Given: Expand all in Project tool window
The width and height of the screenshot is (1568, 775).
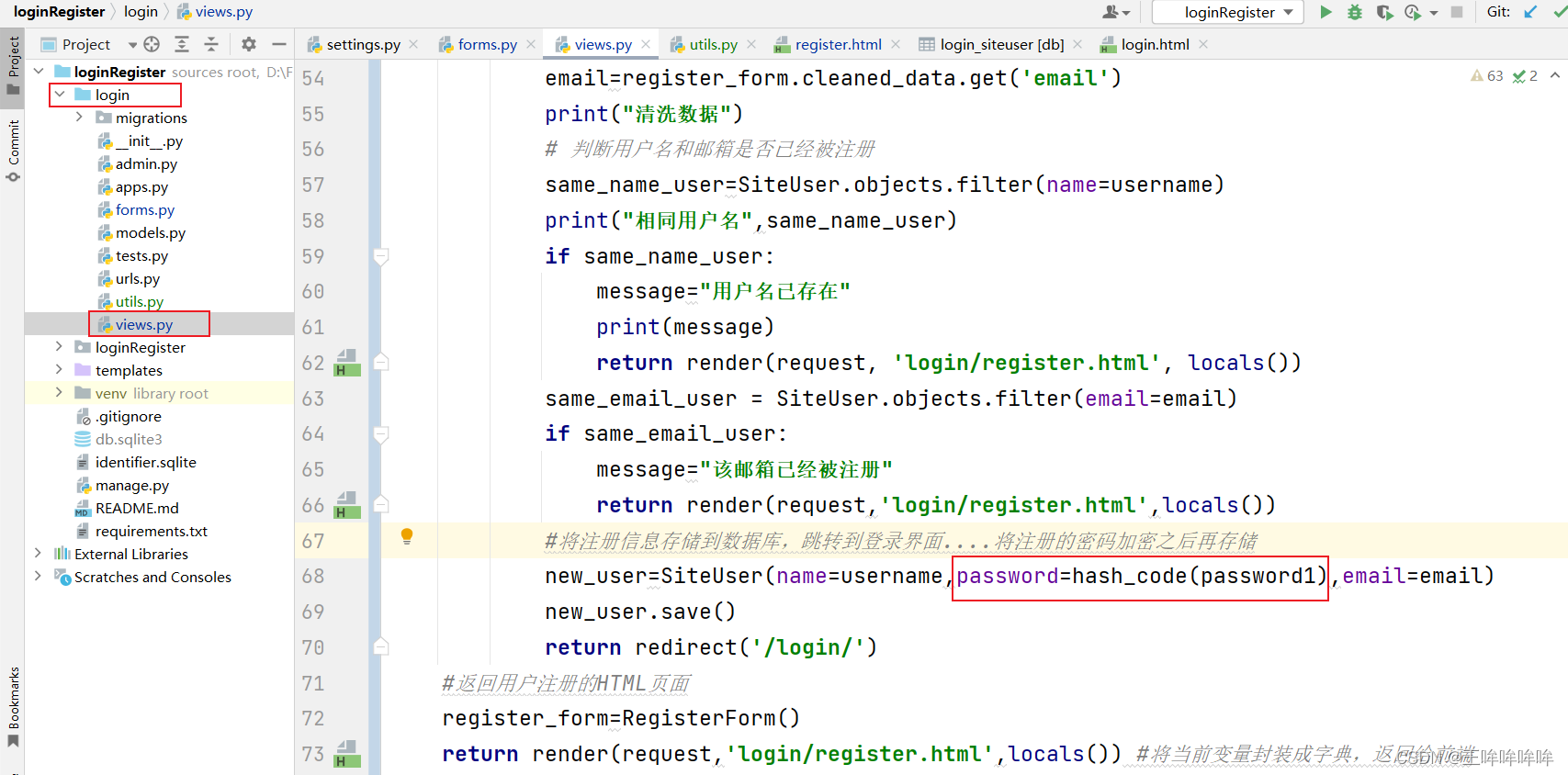Looking at the screenshot, I should pyautogui.click(x=182, y=44).
